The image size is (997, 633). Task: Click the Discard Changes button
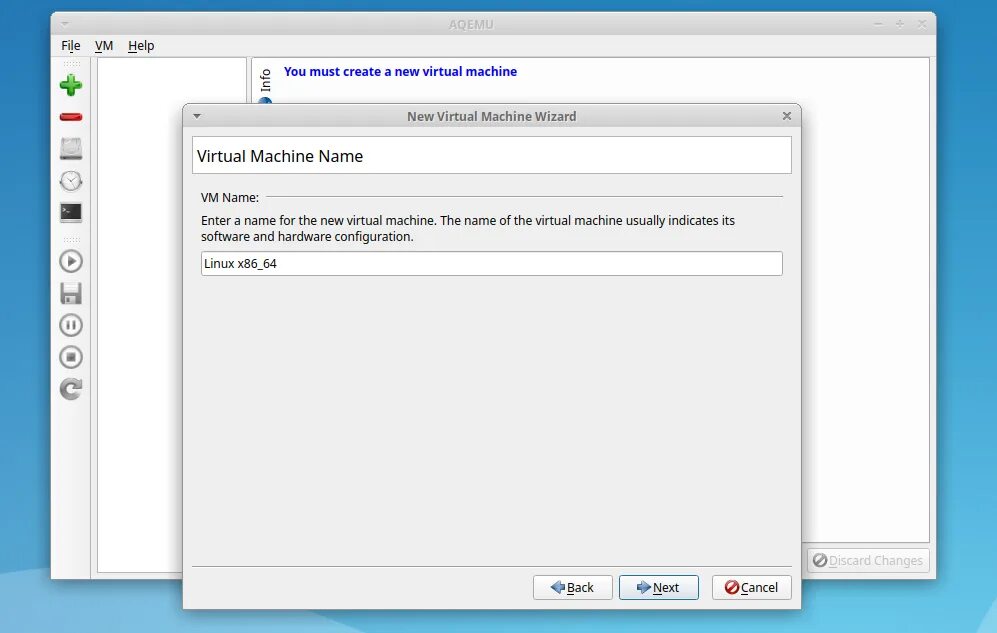click(868, 561)
